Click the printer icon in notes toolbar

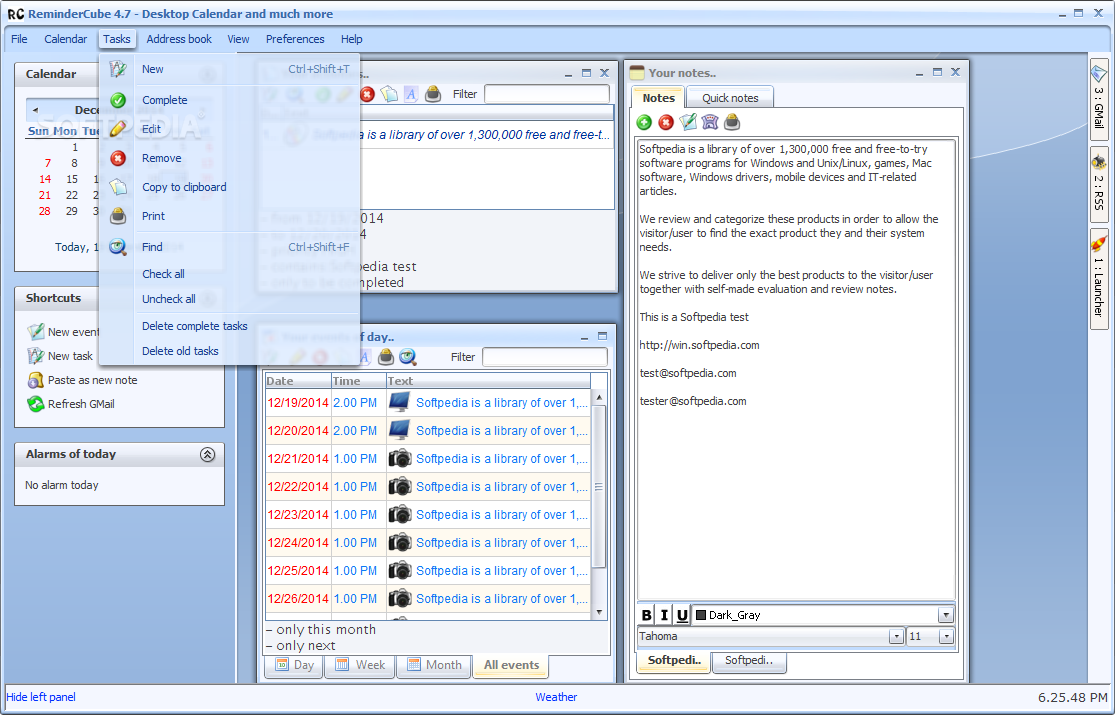[x=732, y=122]
